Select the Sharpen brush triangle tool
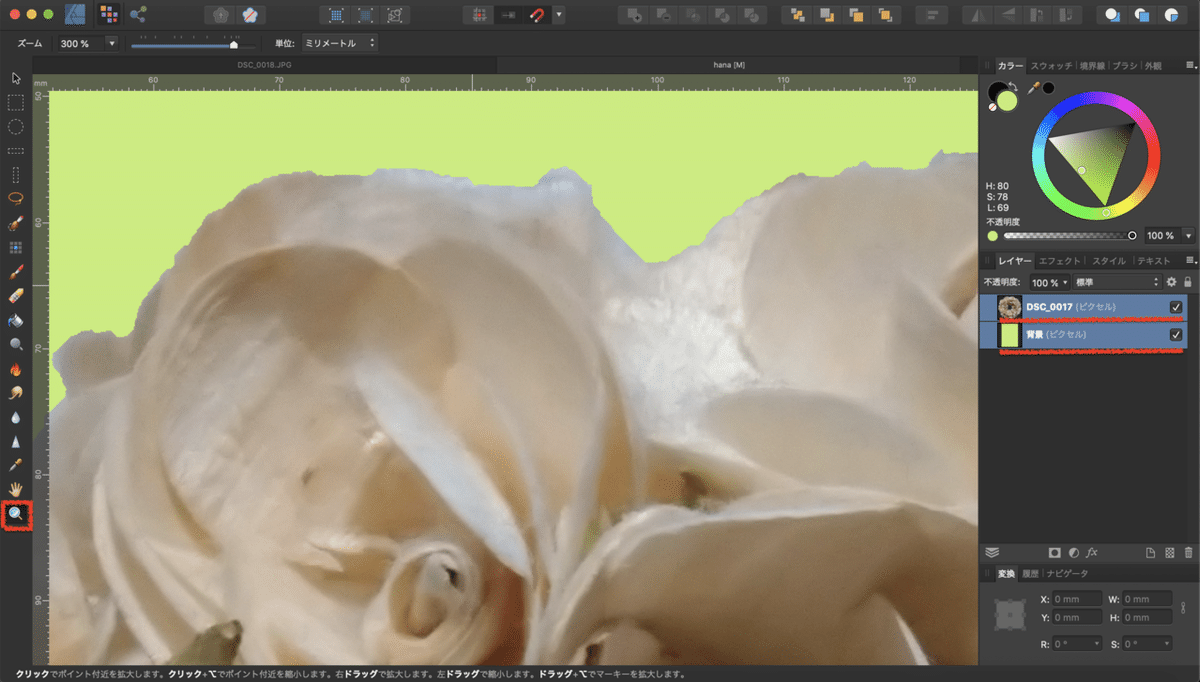 tap(16, 441)
